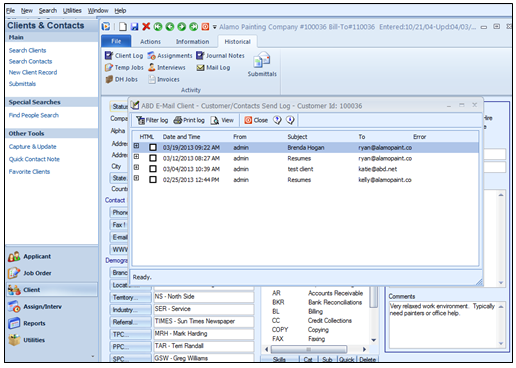Click into the Comments text box
The image size is (516, 368).
coord(443,324)
